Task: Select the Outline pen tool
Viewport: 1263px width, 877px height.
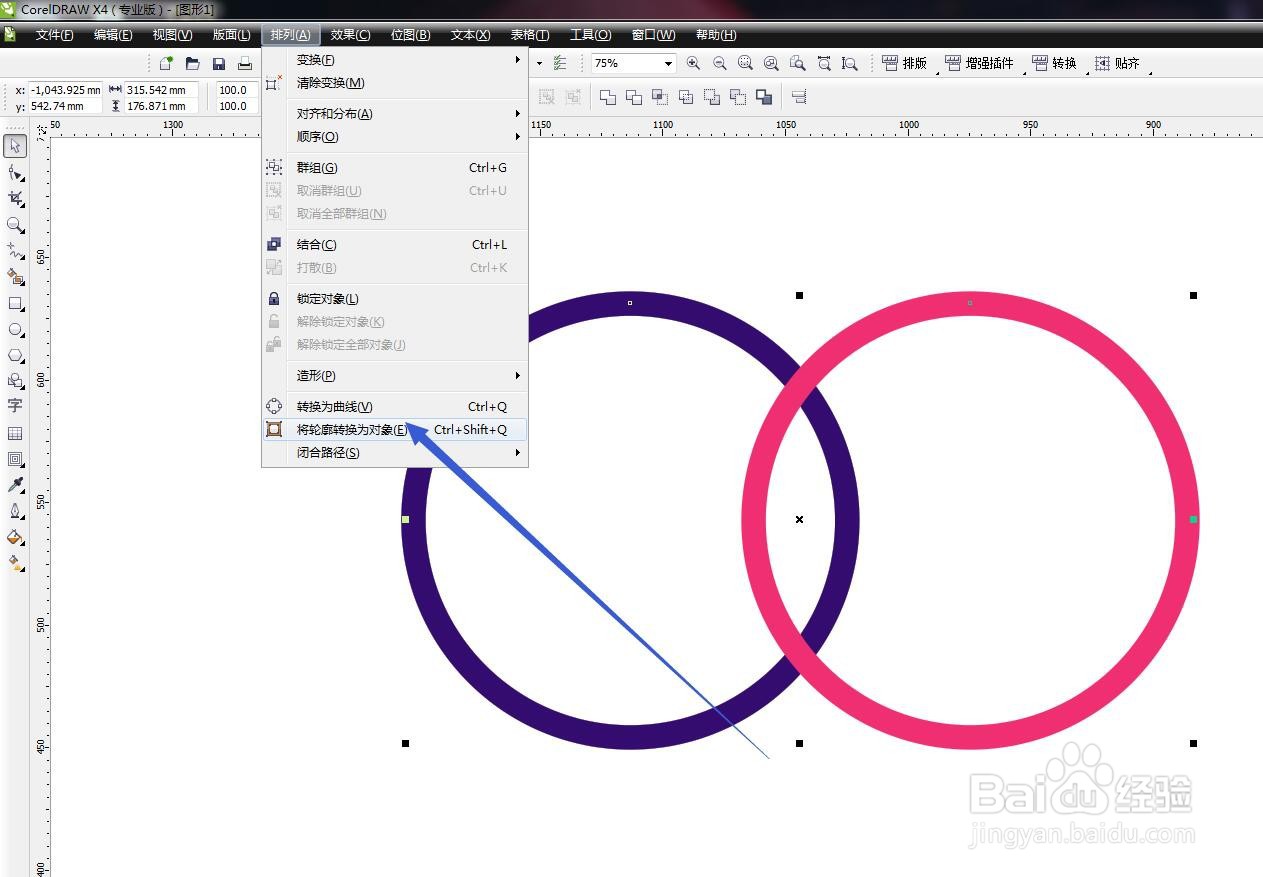Action: coord(15,511)
